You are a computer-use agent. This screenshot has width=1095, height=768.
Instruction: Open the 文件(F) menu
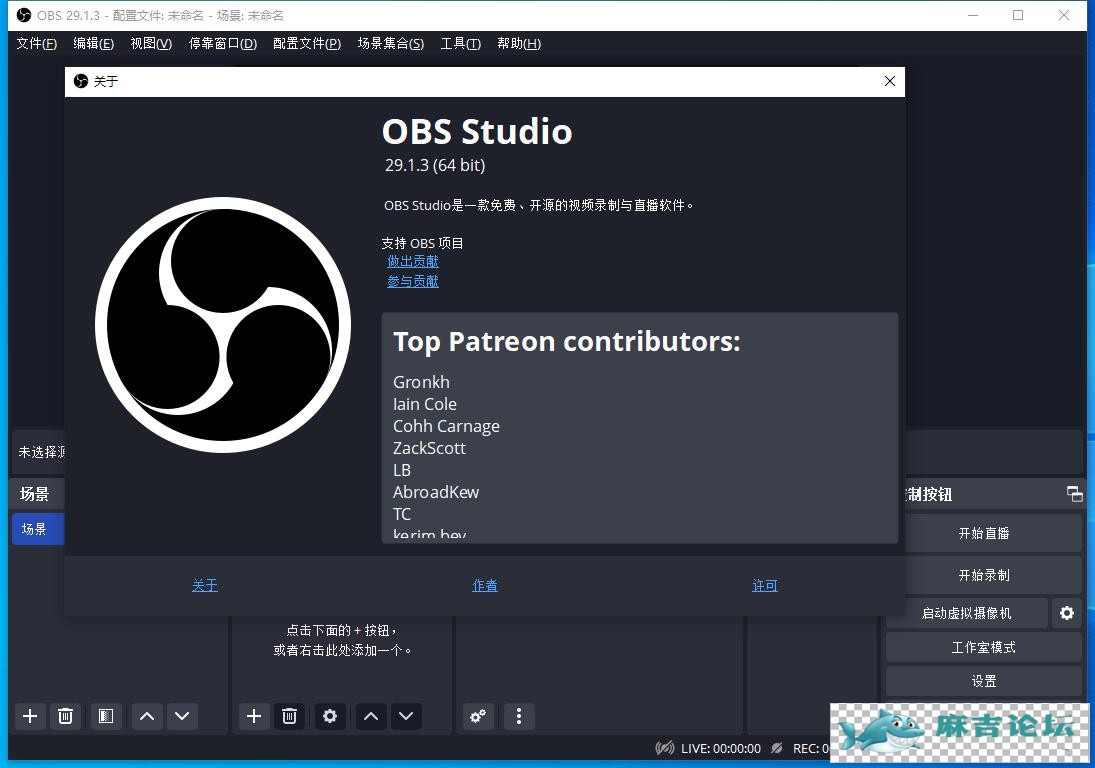pos(36,43)
